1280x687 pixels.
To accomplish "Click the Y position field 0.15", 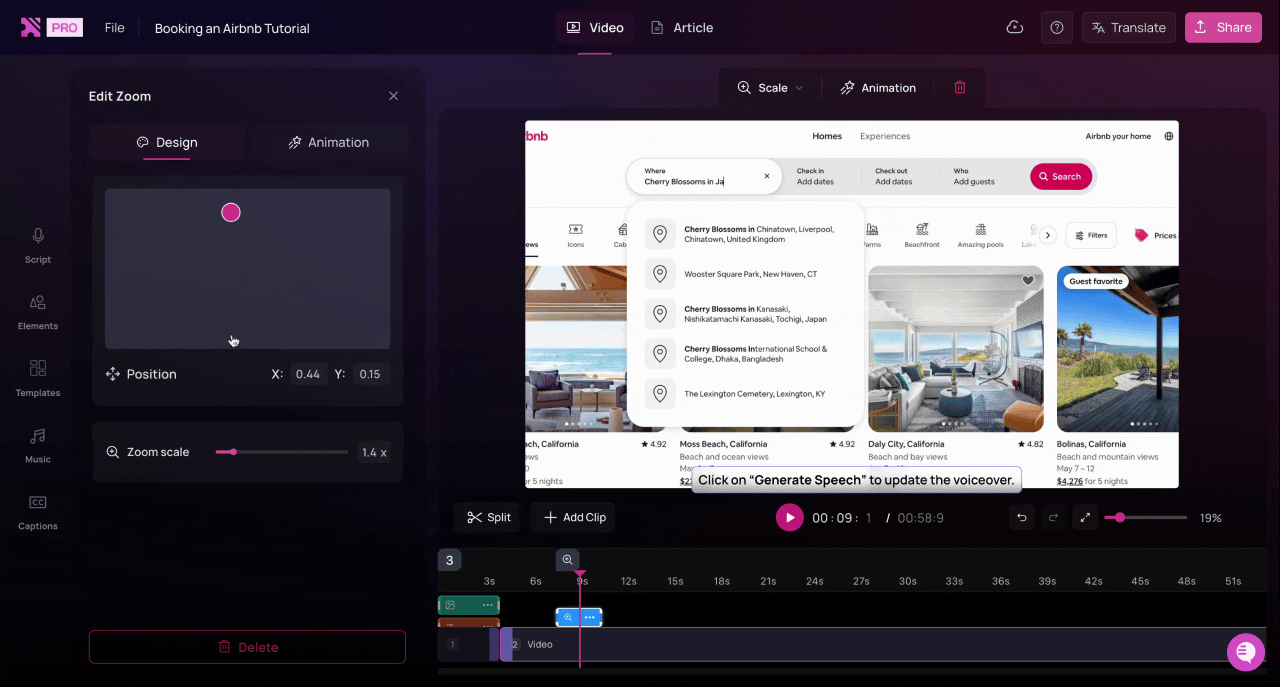I will pyautogui.click(x=370, y=374).
